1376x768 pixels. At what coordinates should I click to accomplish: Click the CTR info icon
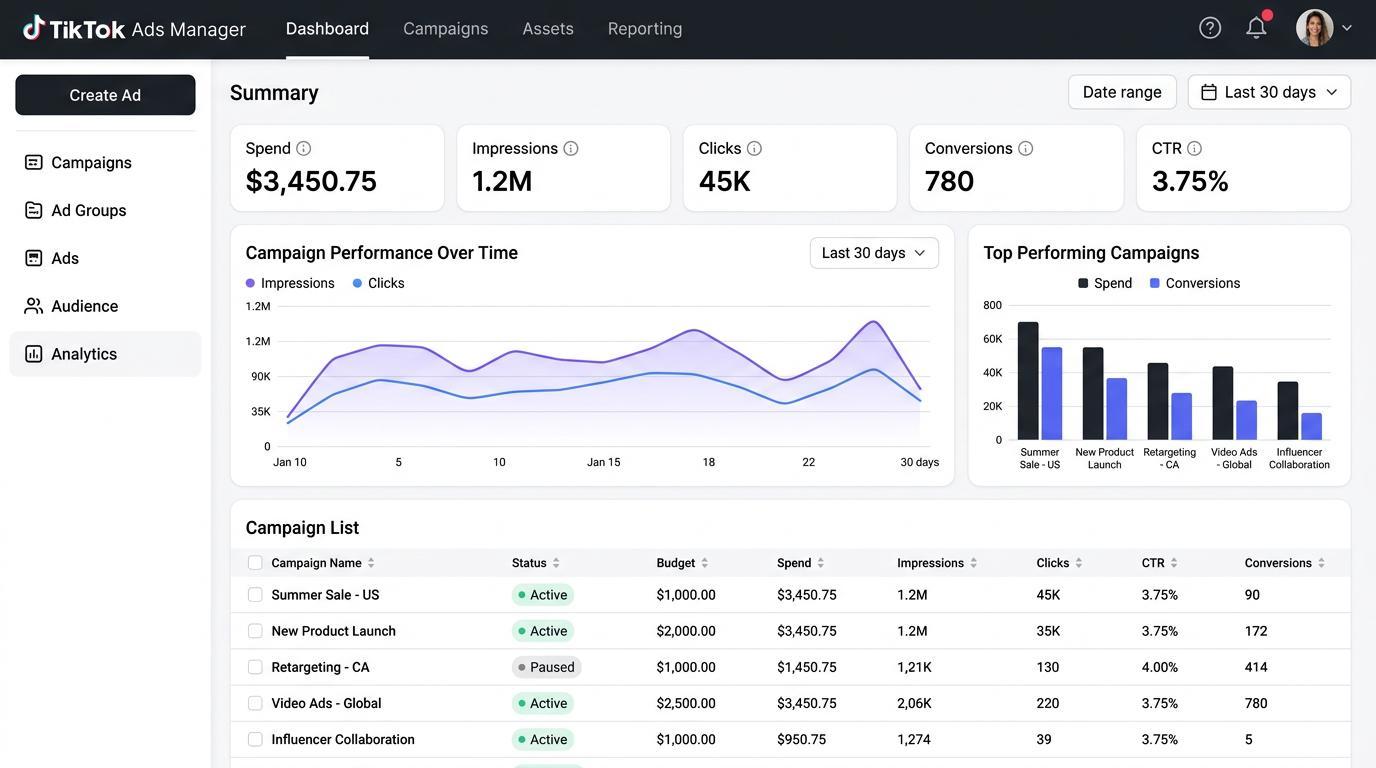1194,148
